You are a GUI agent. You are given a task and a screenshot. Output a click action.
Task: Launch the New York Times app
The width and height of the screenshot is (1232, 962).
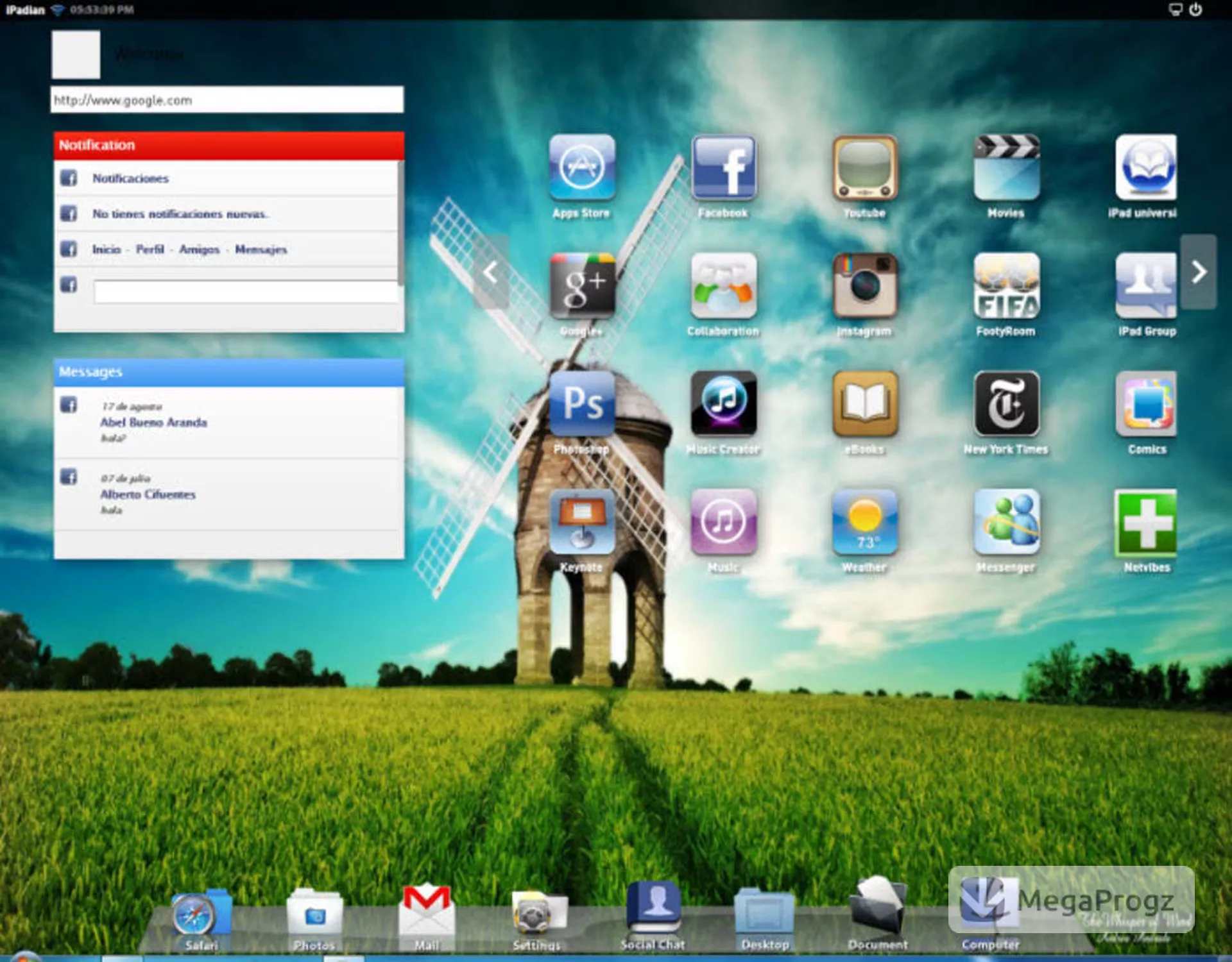[x=1006, y=403]
